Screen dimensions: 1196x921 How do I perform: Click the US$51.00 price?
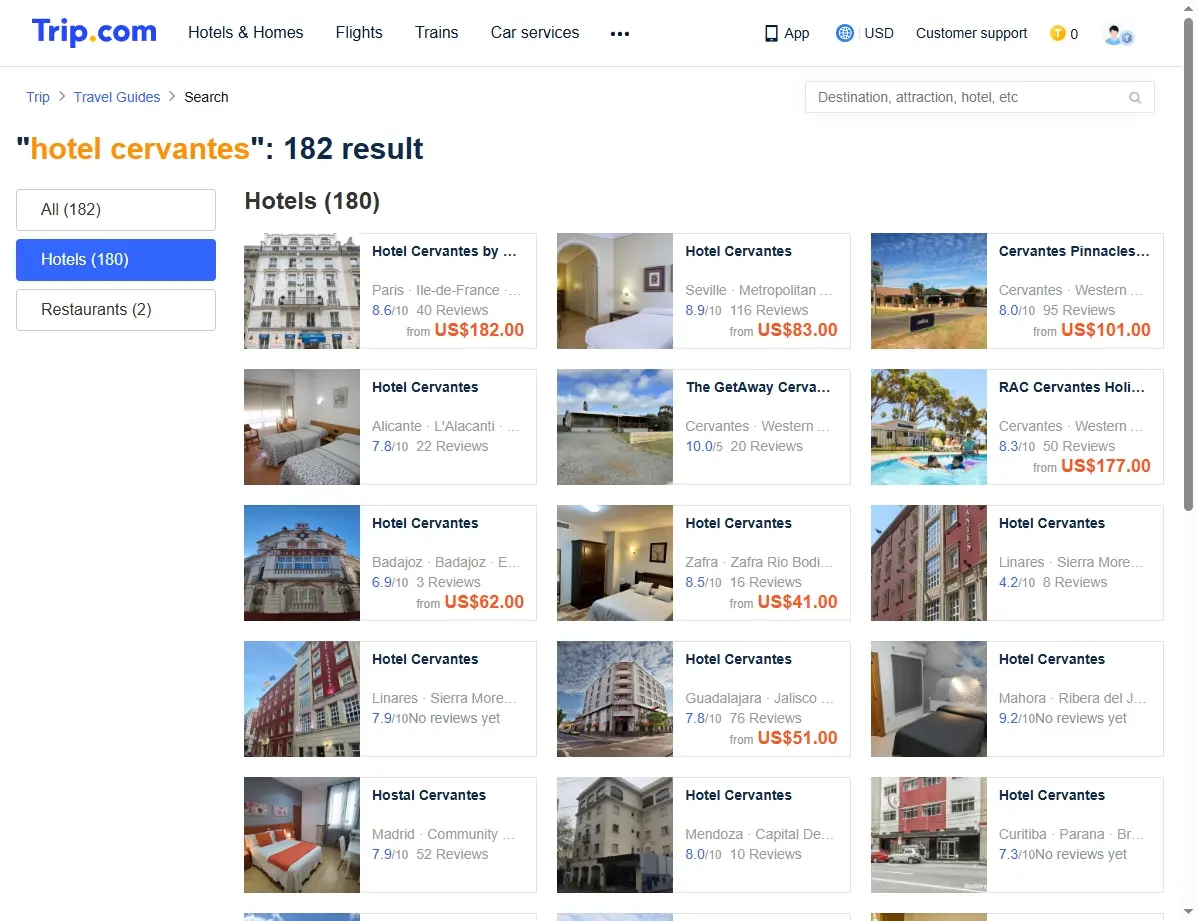coord(797,738)
